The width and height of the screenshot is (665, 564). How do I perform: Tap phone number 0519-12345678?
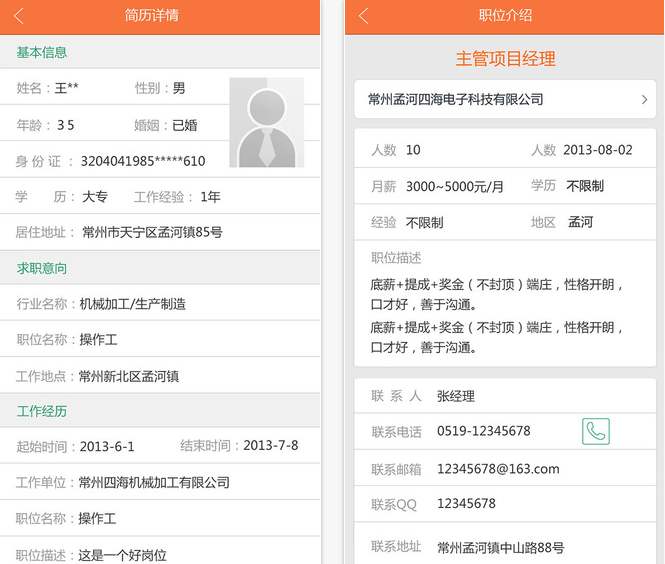[x=484, y=431]
